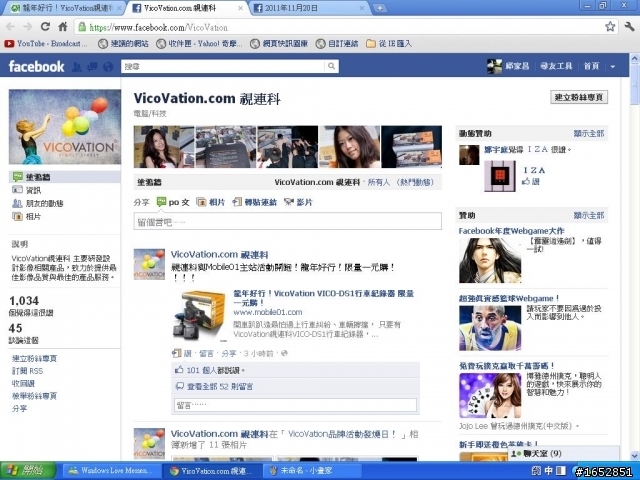Open the VICO-DS1 dashcam product thumbnail

pyautogui.click(x=200, y=315)
